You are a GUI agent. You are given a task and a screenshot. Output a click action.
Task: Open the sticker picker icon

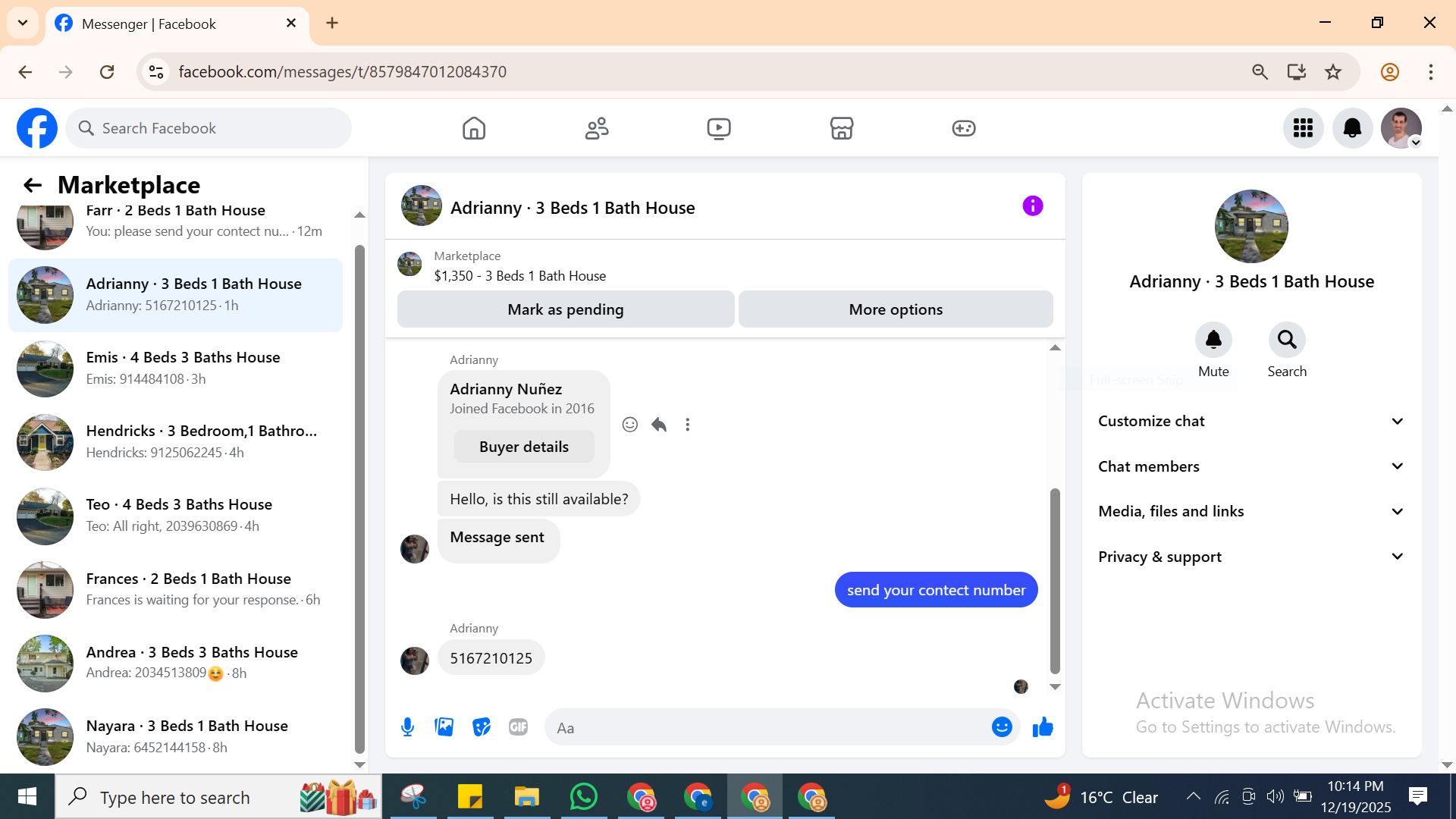tap(482, 727)
